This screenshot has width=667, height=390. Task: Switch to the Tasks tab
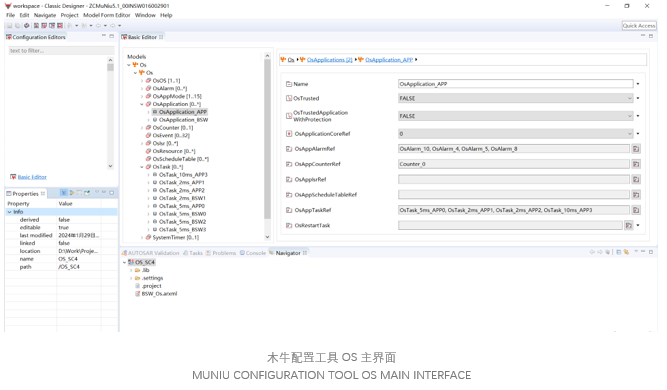tap(193, 253)
